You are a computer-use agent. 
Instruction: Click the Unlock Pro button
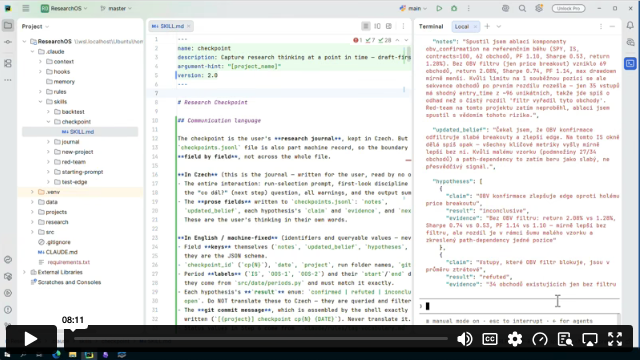click(x=568, y=8)
